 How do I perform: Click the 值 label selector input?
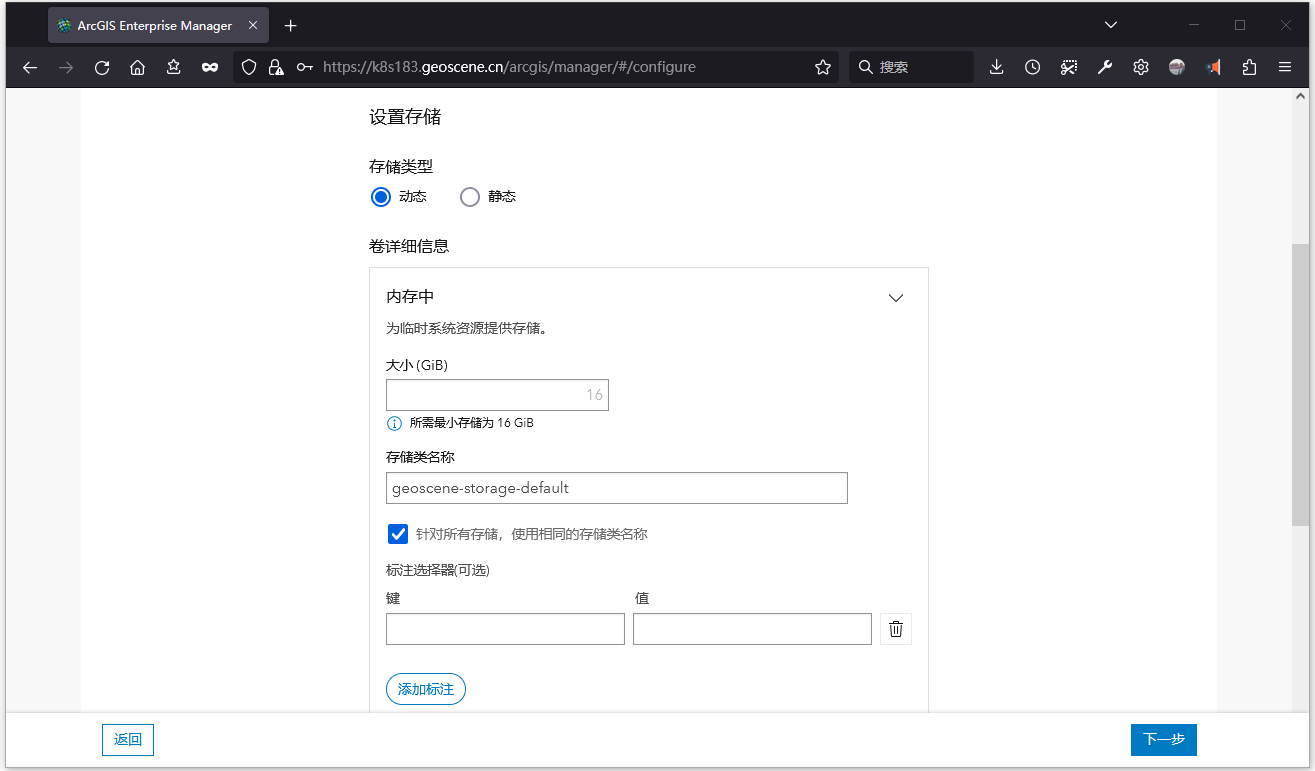752,629
